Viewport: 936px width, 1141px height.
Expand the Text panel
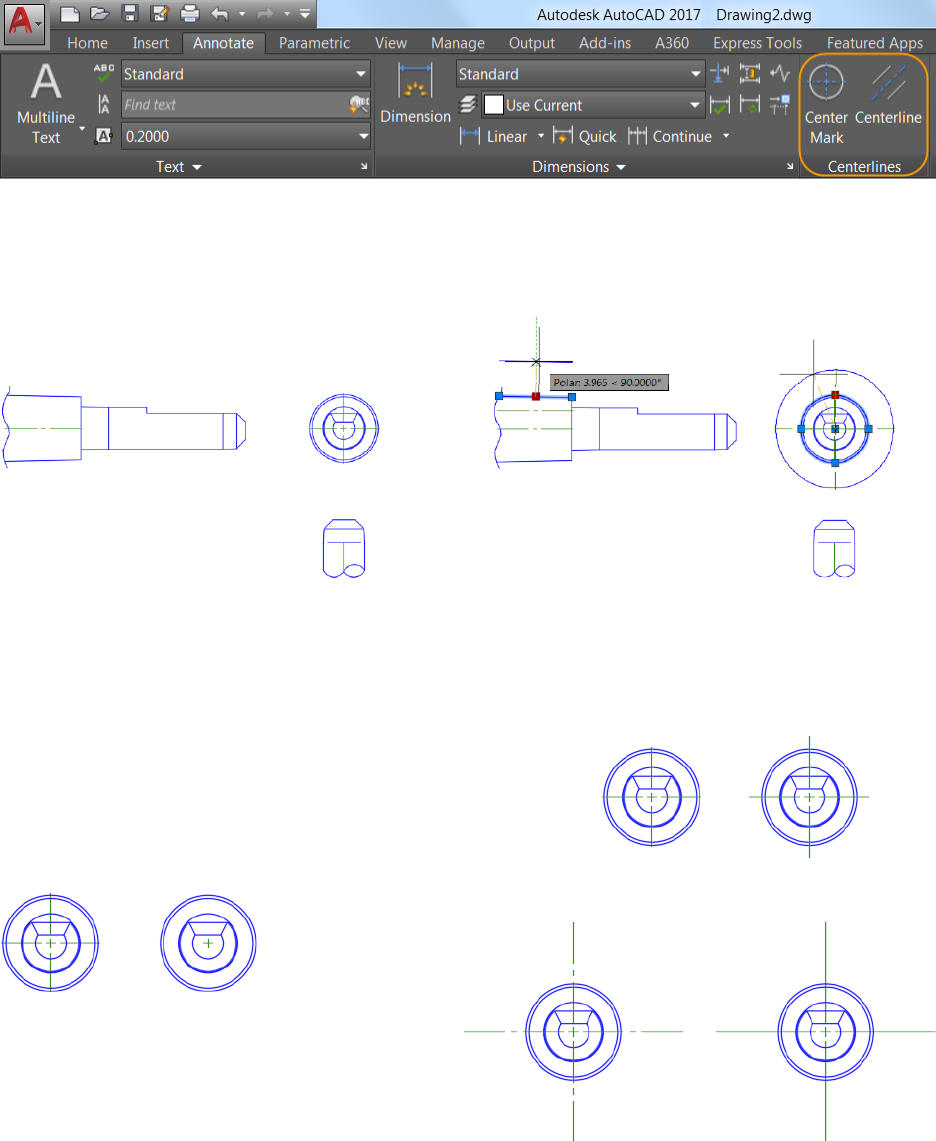pos(179,167)
